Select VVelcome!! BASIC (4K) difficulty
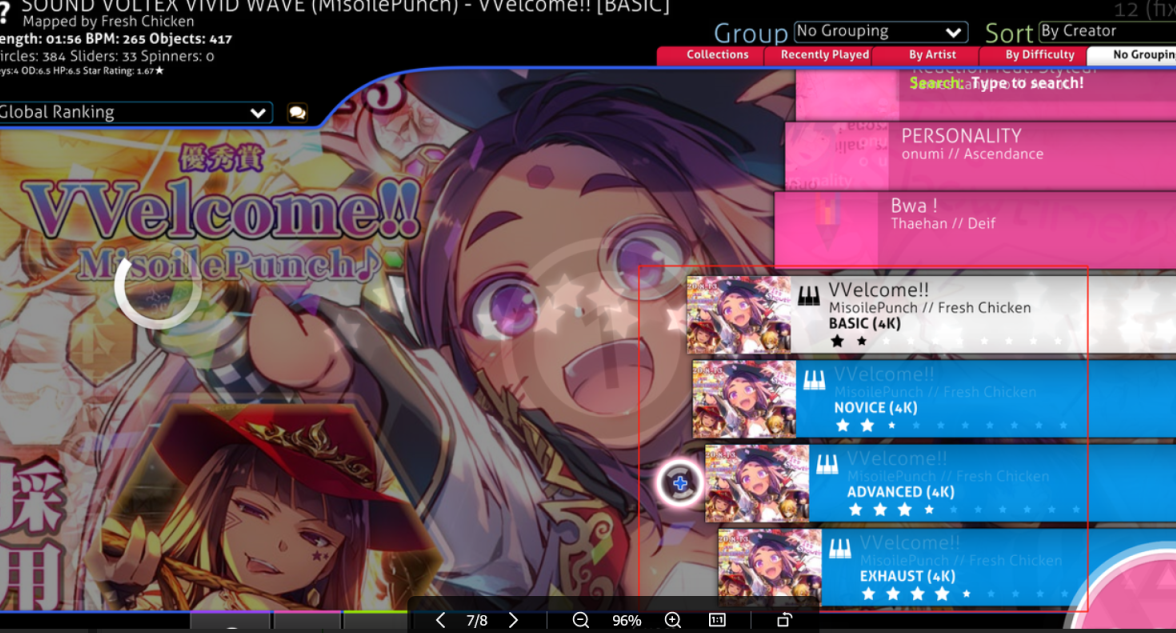1176x633 pixels. (x=931, y=314)
